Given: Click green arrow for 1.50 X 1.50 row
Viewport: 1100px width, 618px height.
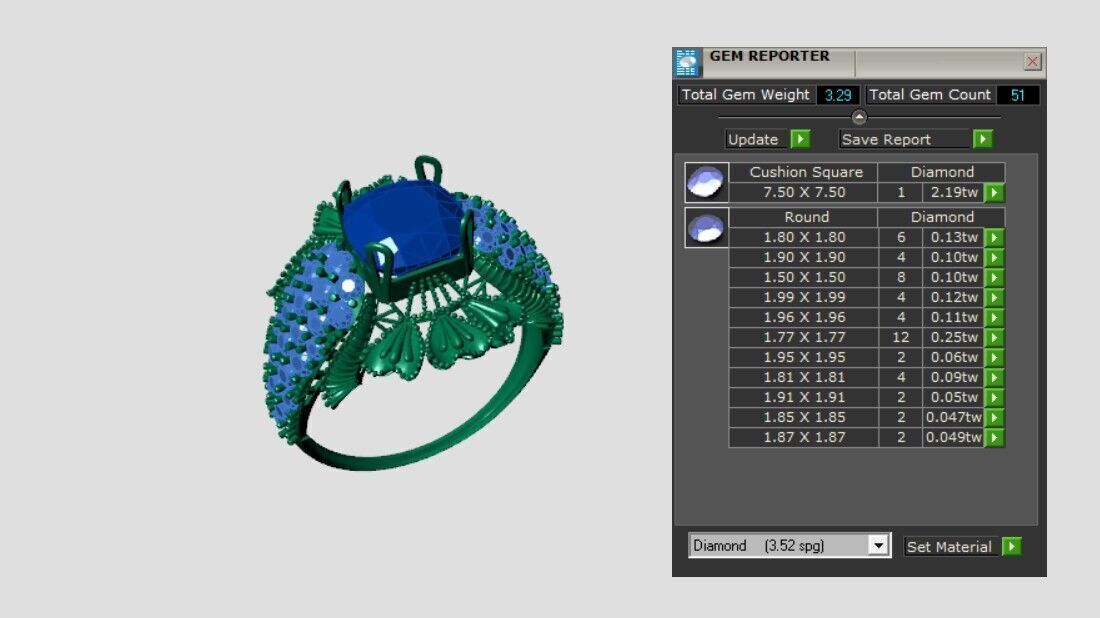Looking at the screenshot, I should point(994,277).
